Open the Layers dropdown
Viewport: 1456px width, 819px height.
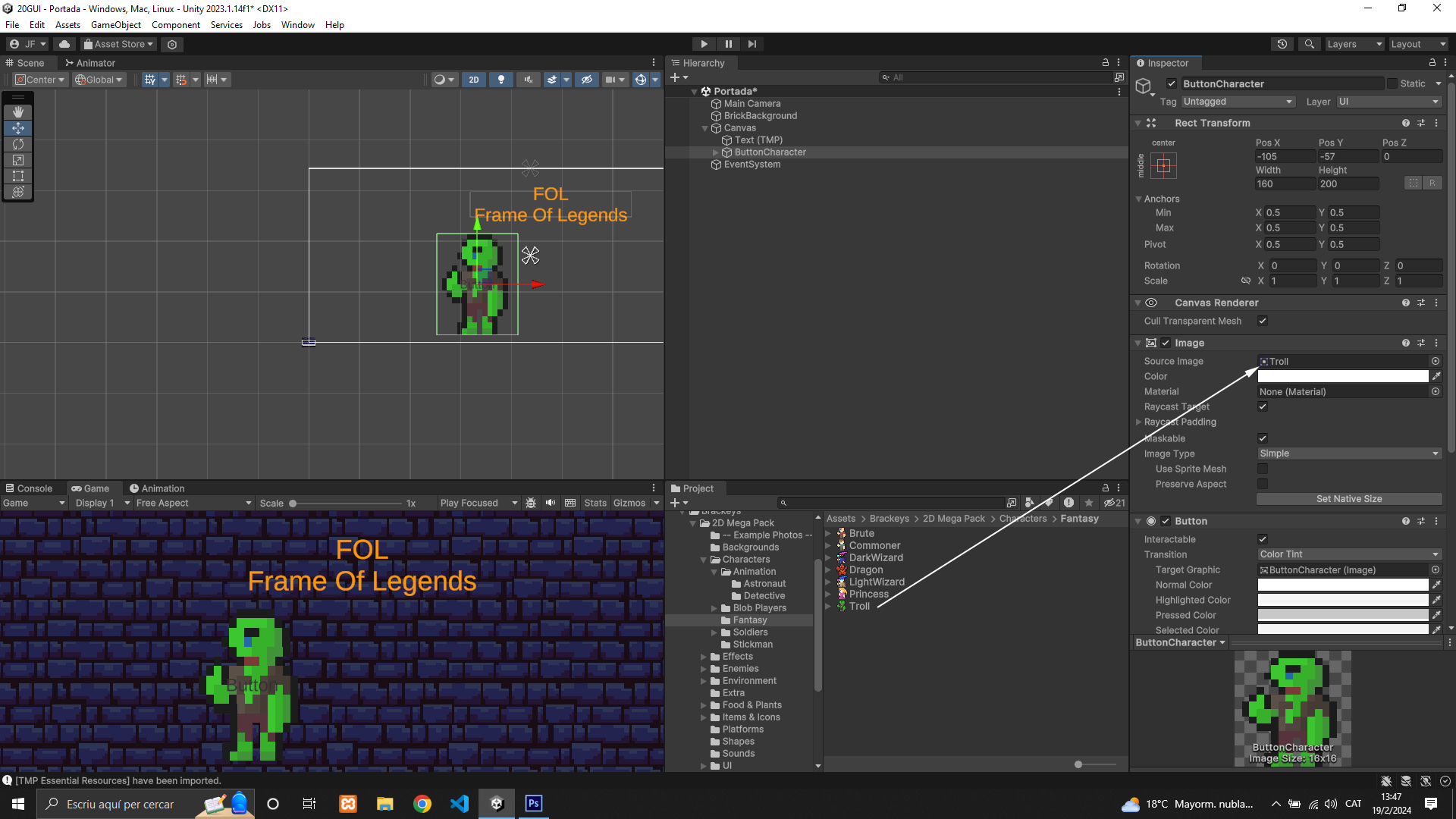[x=1354, y=44]
